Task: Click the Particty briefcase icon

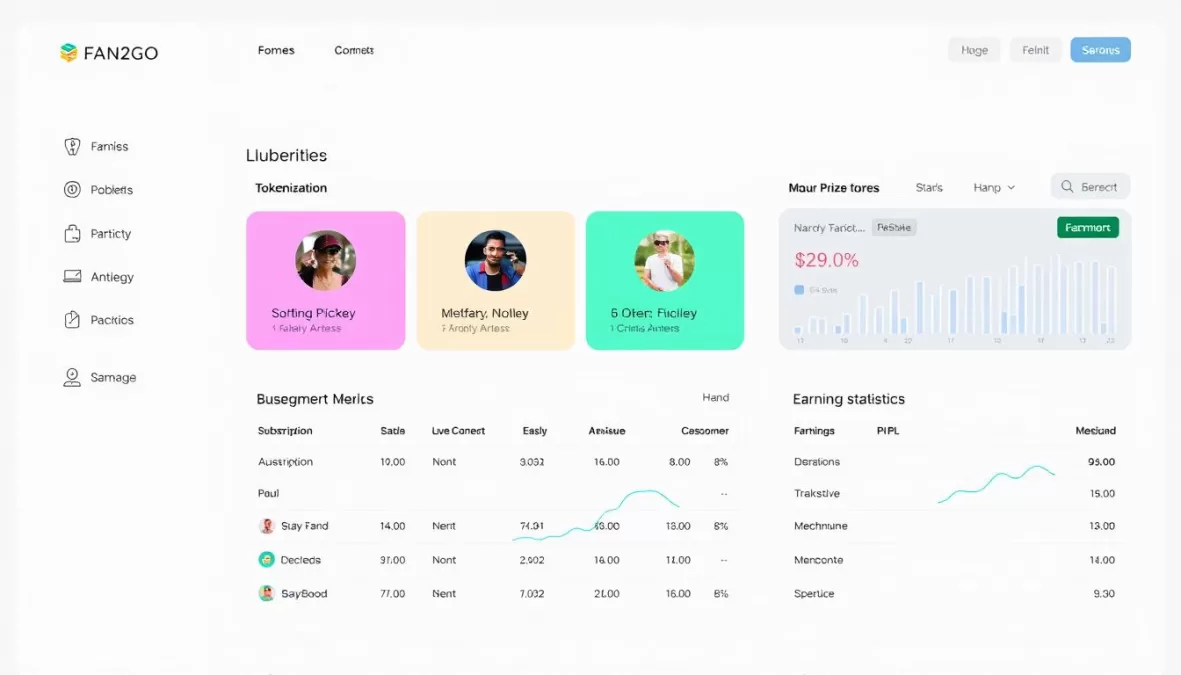Action: (x=71, y=233)
